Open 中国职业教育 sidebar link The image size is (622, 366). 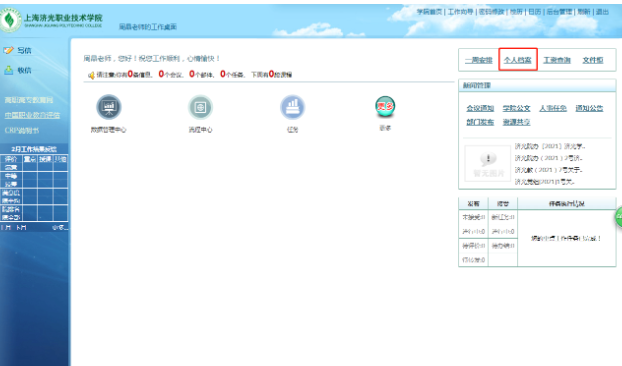click(32, 115)
